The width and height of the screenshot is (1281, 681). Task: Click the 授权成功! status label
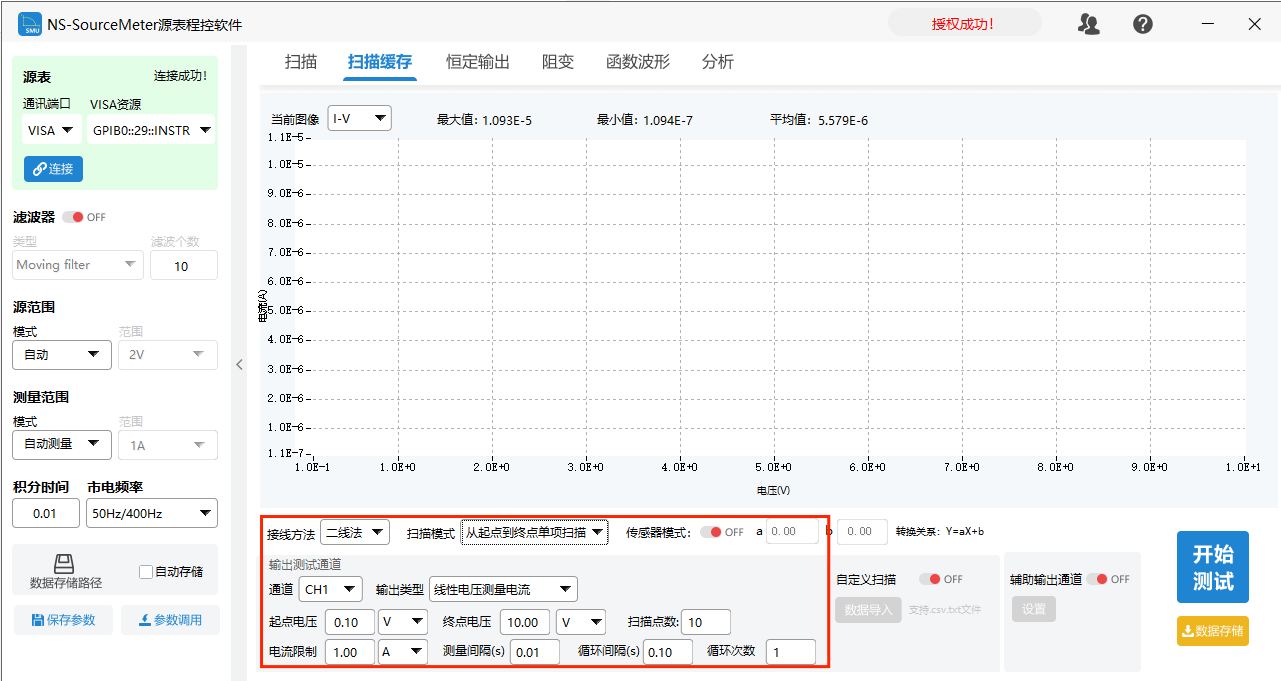(x=964, y=24)
